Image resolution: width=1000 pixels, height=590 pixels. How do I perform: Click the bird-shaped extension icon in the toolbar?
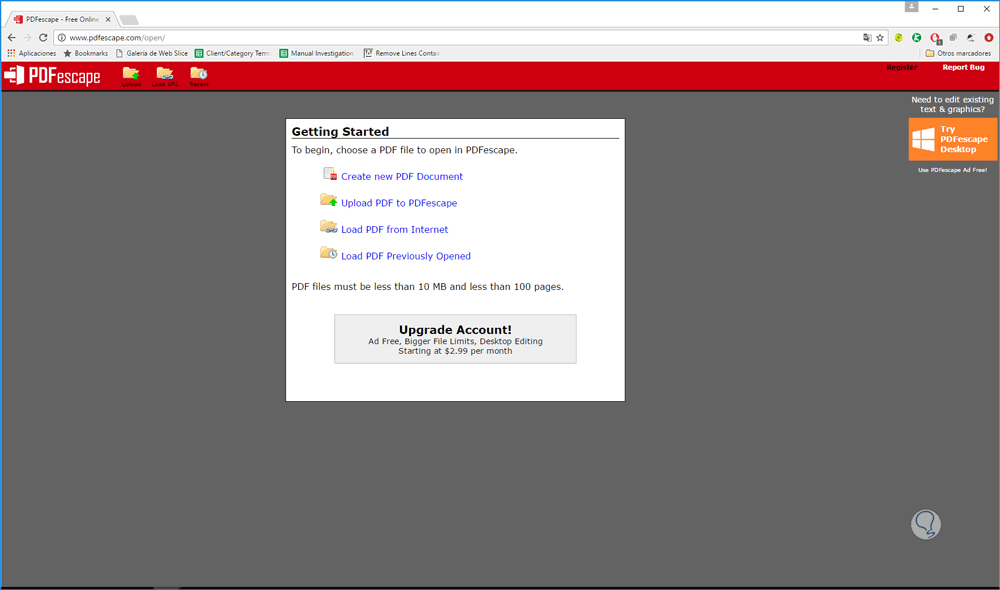tap(971, 38)
